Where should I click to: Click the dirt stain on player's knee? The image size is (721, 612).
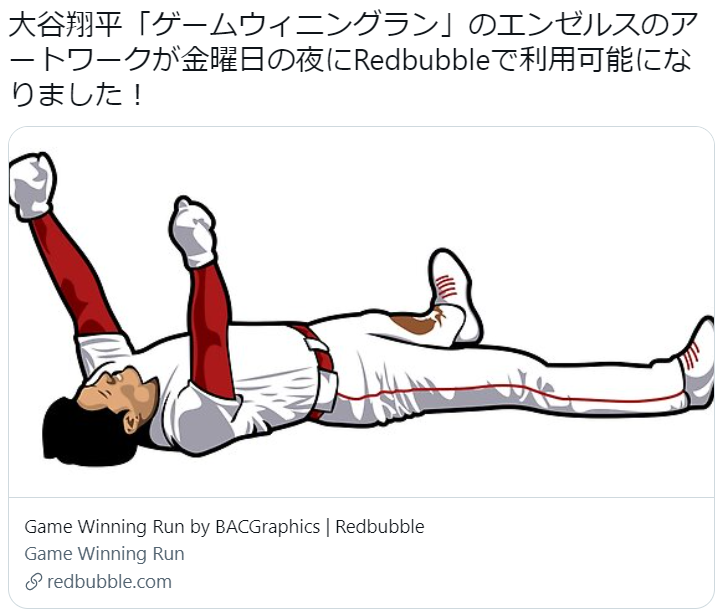click(x=418, y=323)
